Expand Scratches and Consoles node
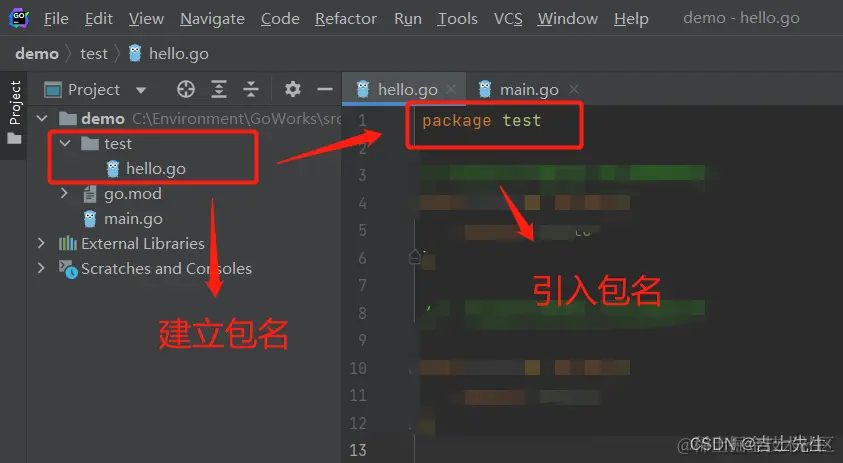This screenshot has width=843, height=463. point(41,267)
